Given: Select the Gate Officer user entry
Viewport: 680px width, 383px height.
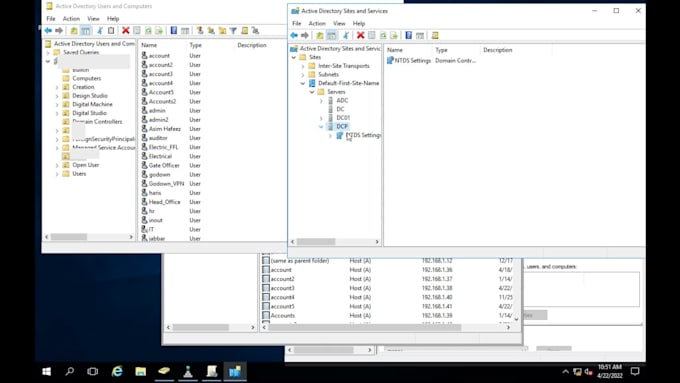Looking at the screenshot, I should [164, 165].
